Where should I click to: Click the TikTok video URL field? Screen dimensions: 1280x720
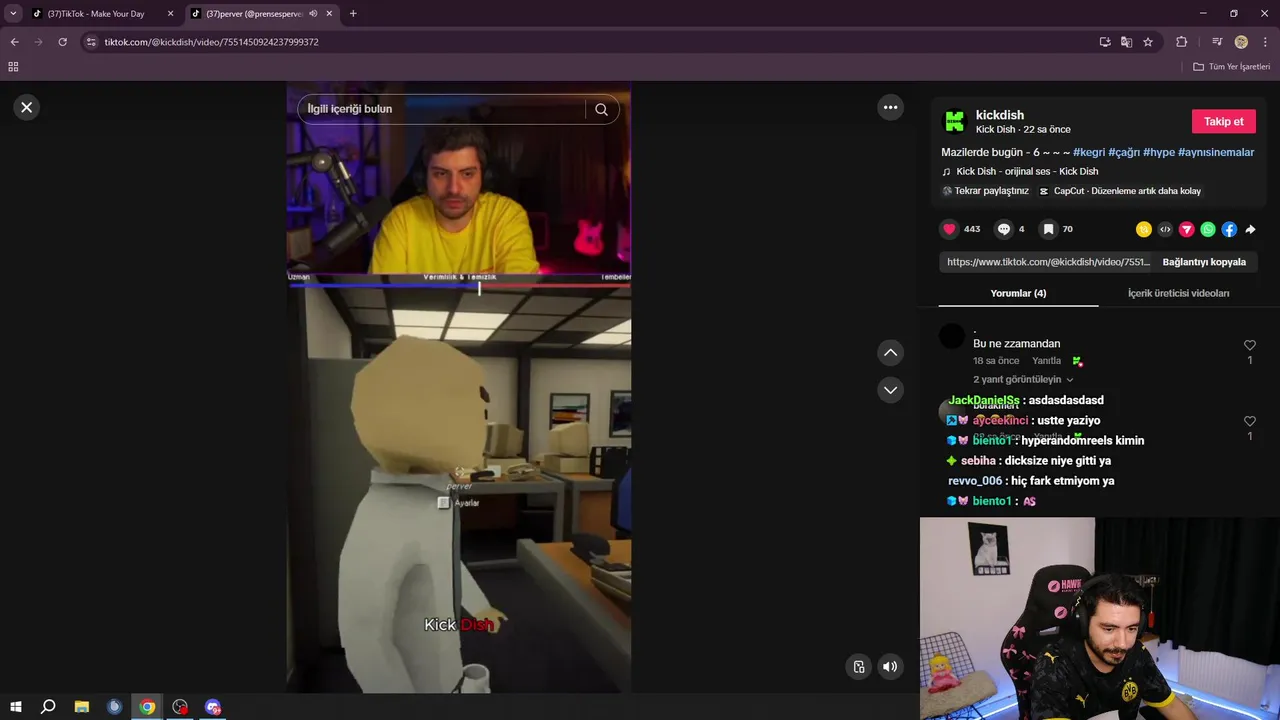(1047, 262)
